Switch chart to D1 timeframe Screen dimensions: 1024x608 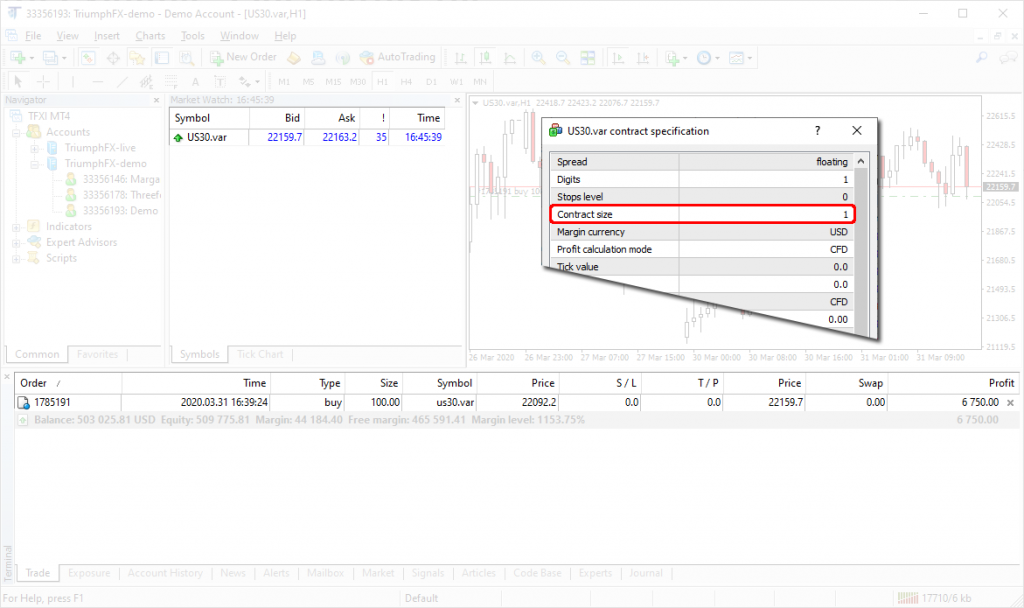pyautogui.click(x=431, y=82)
